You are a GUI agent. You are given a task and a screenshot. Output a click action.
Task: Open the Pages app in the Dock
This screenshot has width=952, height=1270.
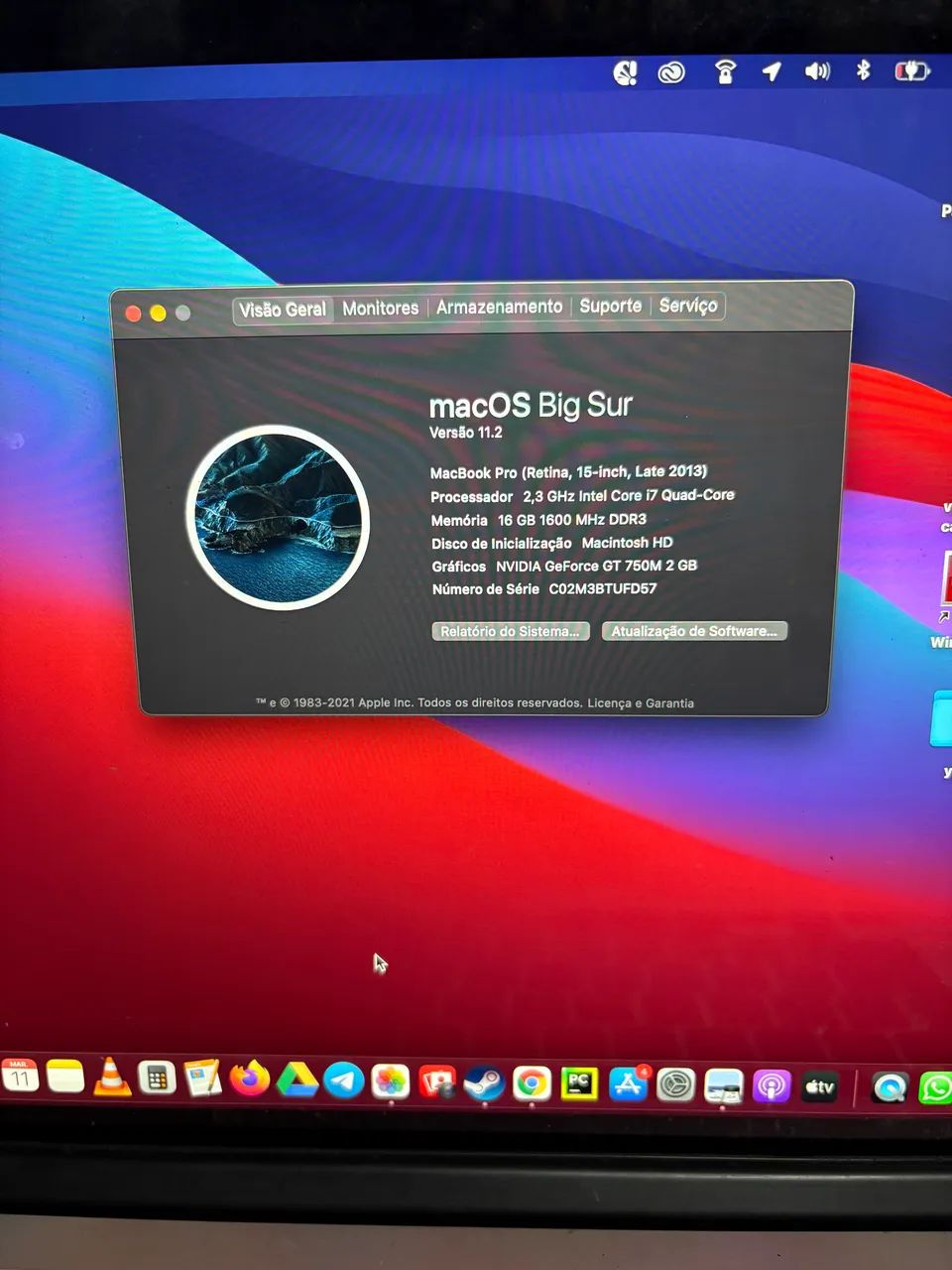point(203,1079)
